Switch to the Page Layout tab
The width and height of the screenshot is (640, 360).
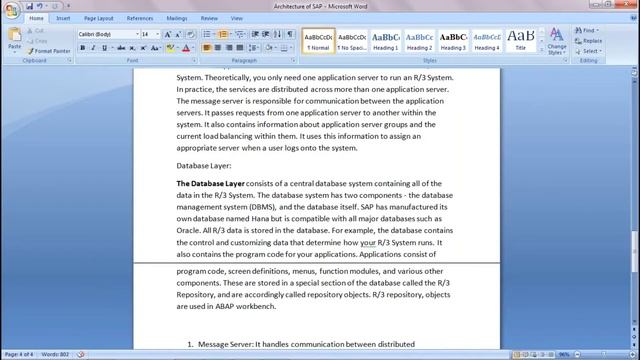[x=98, y=18]
